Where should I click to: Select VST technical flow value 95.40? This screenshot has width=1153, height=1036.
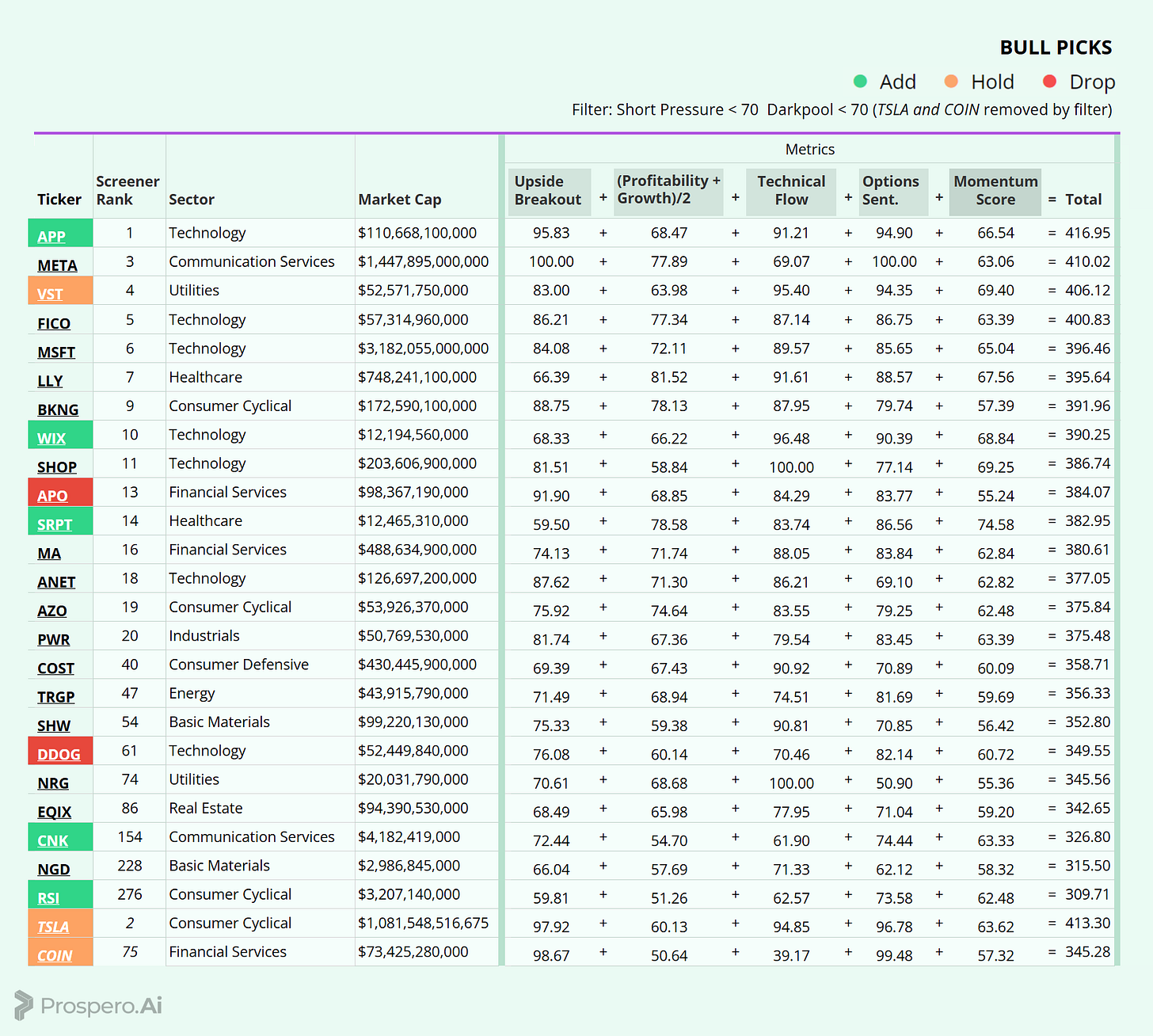pos(791,291)
